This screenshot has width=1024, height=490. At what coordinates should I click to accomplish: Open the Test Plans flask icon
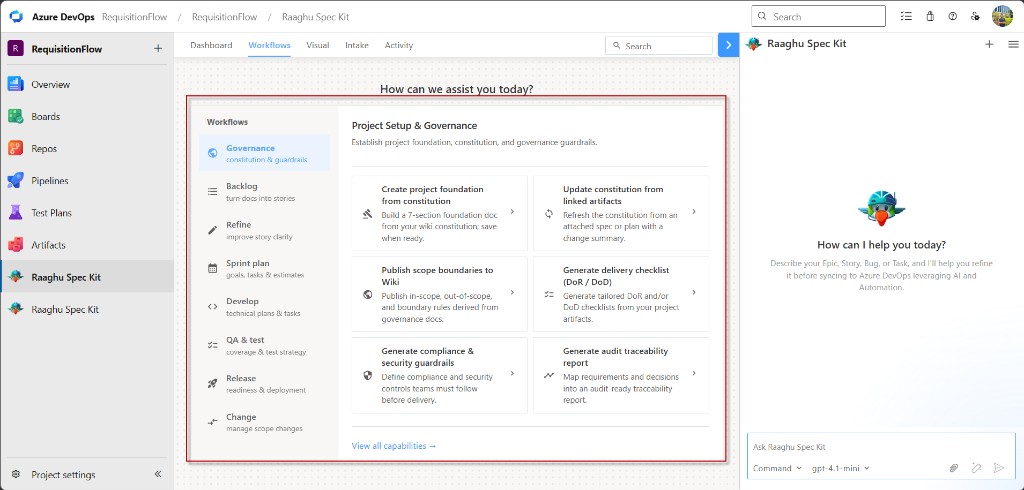[x=16, y=212]
